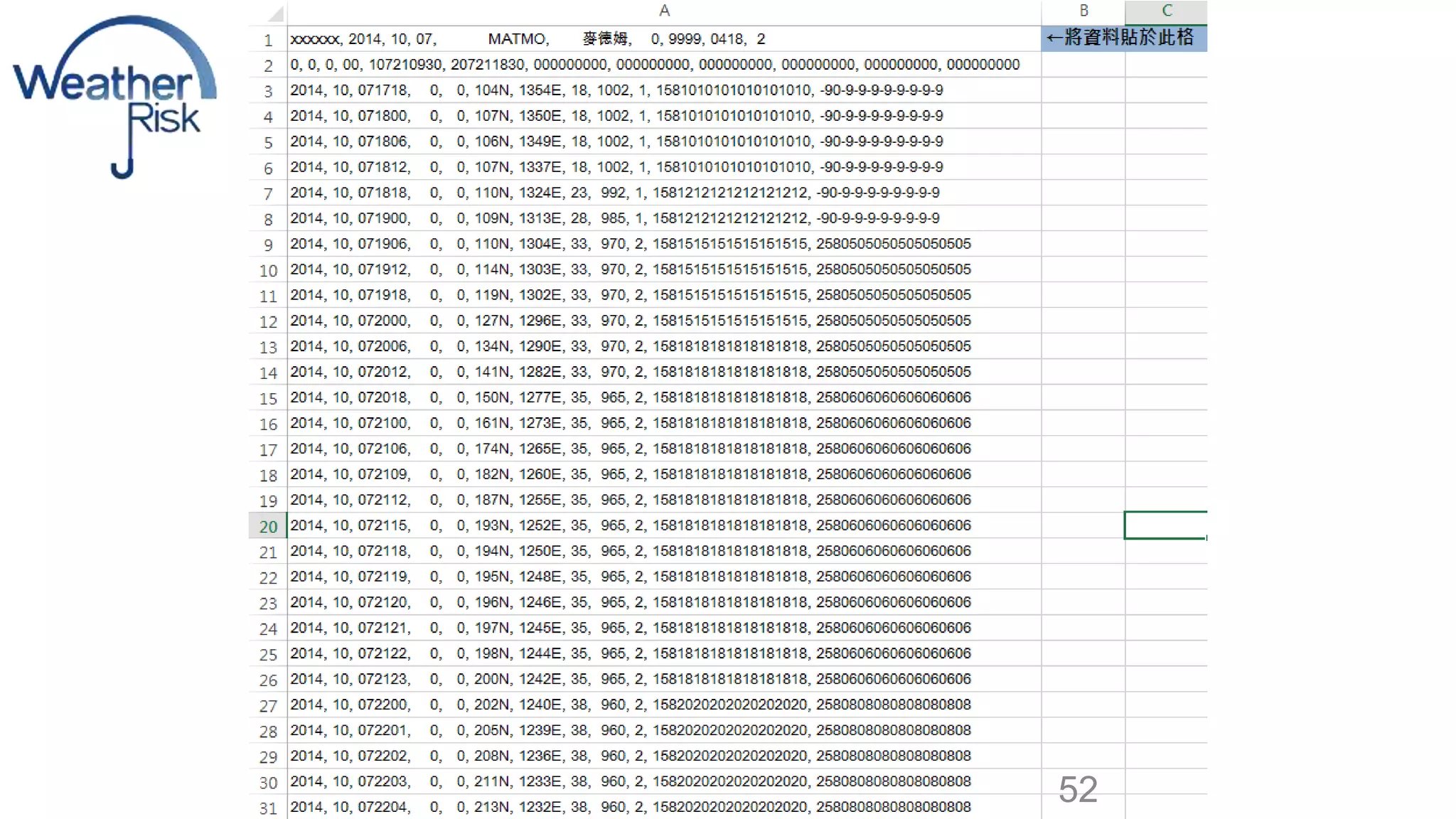Select row 15 header

tap(268, 398)
